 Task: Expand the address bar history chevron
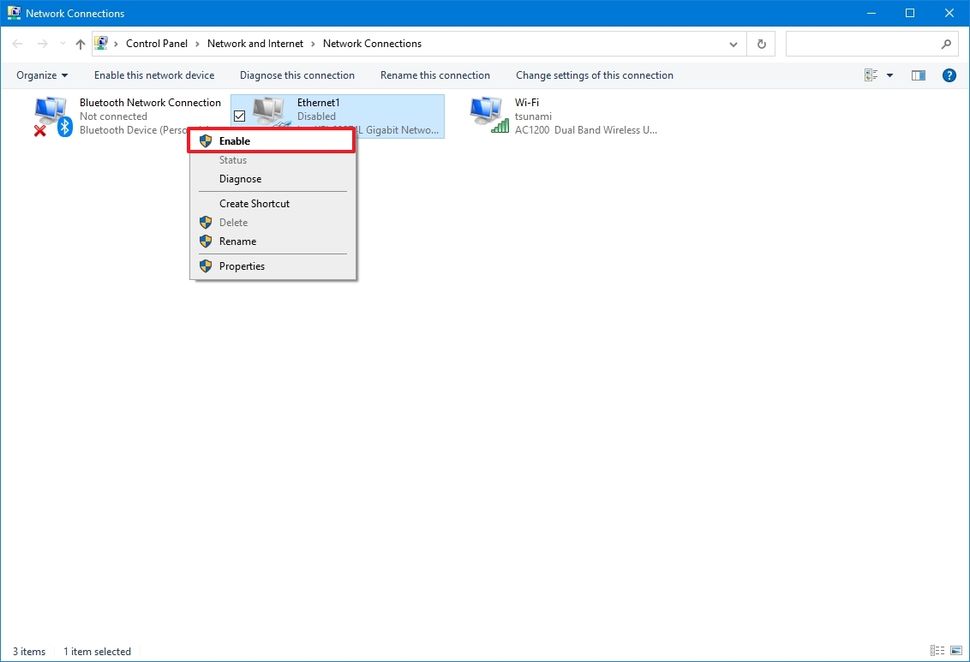click(x=733, y=43)
